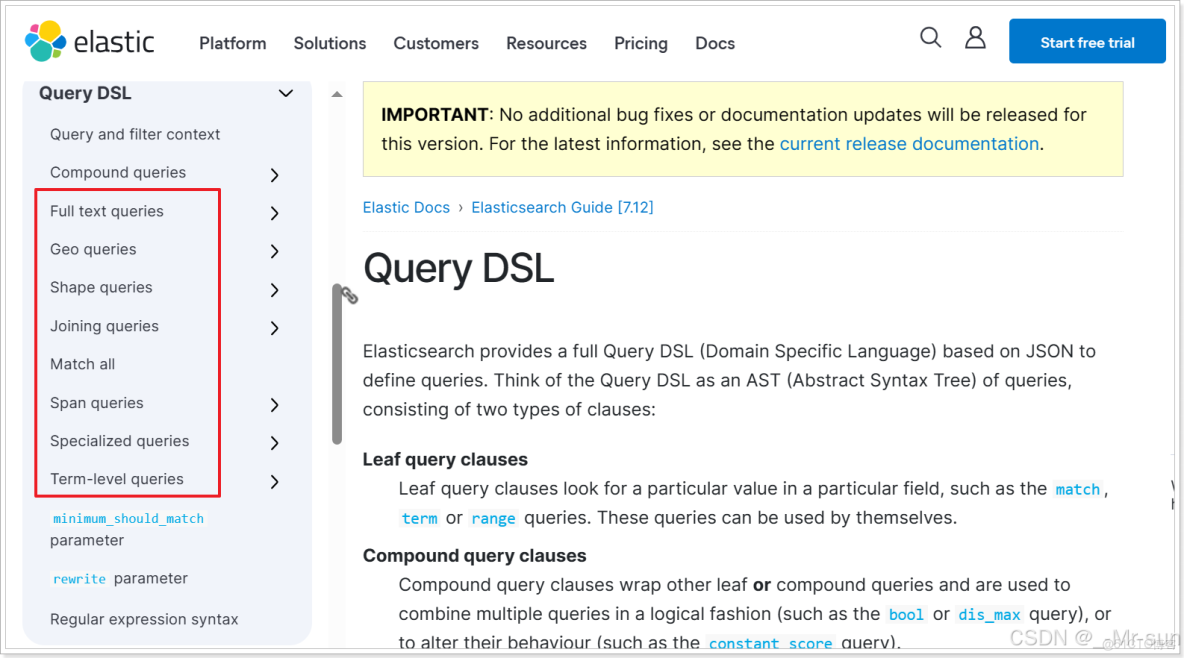Viewport: 1184px width, 658px height.
Task: Click the Elastic logo
Action: (x=88, y=42)
